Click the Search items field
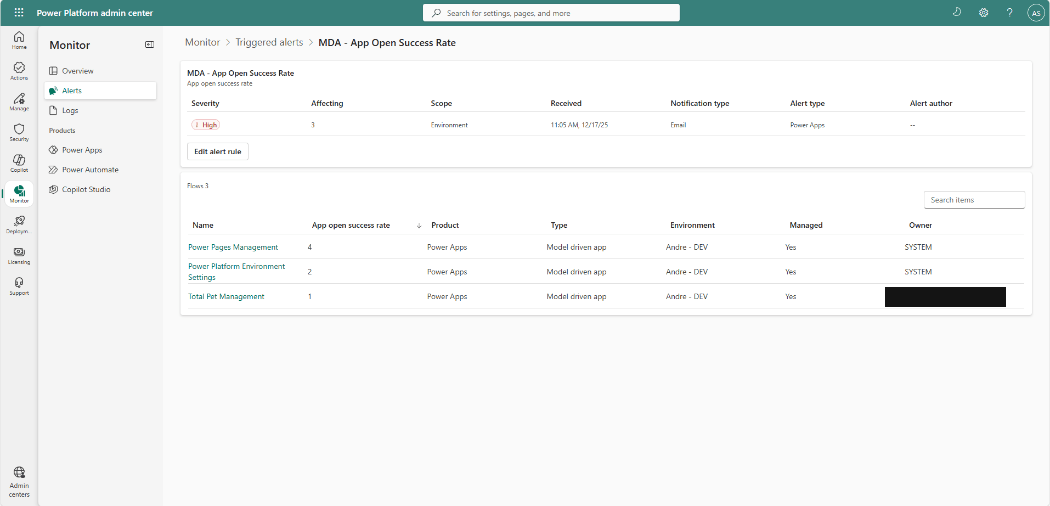Screen dimensions: 1050x506 pyautogui.click(x=974, y=200)
